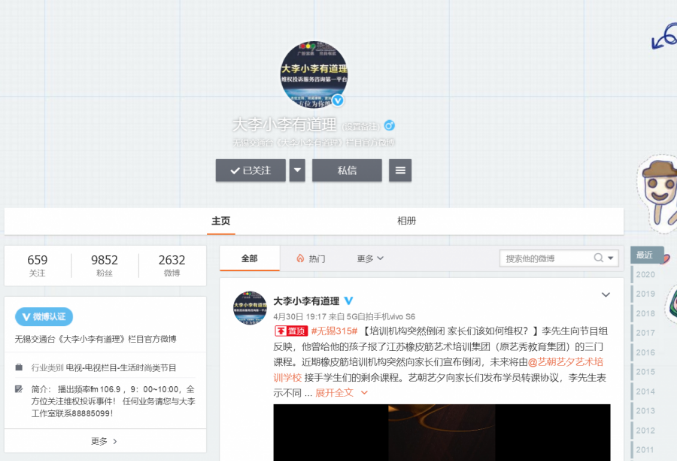Select the 全部 posts filter
Image resolution: width=677 pixels, height=461 pixels.
point(249,258)
